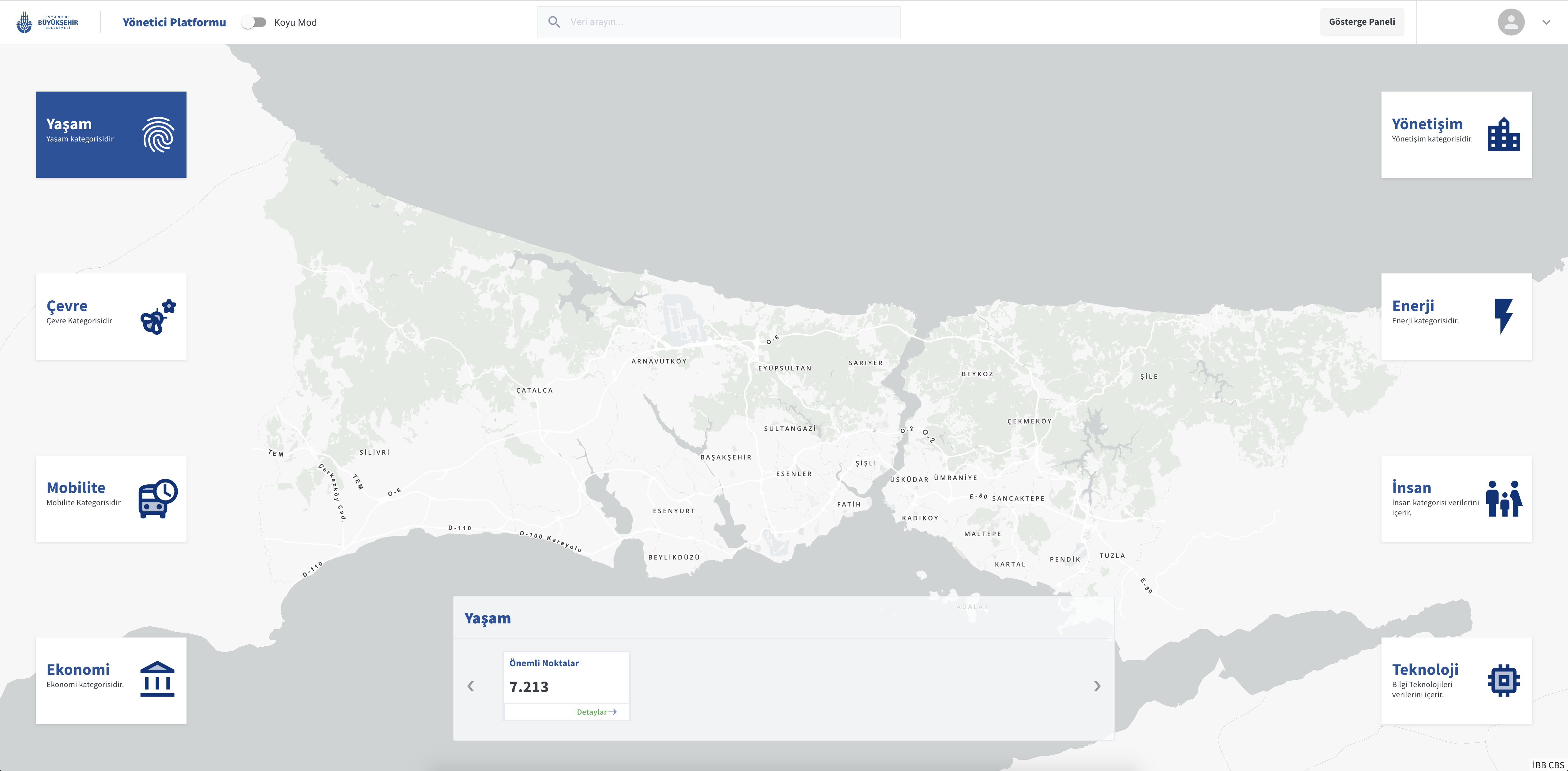Click the Enerji lightning bolt icon
The width and height of the screenshot is (1568, 771).
click(x=1503, y=316)
